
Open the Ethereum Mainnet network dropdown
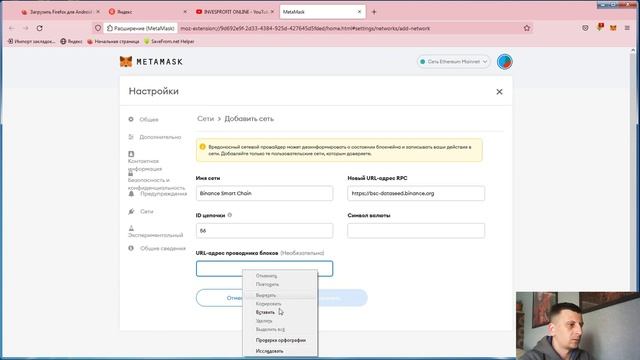(453, 62)
